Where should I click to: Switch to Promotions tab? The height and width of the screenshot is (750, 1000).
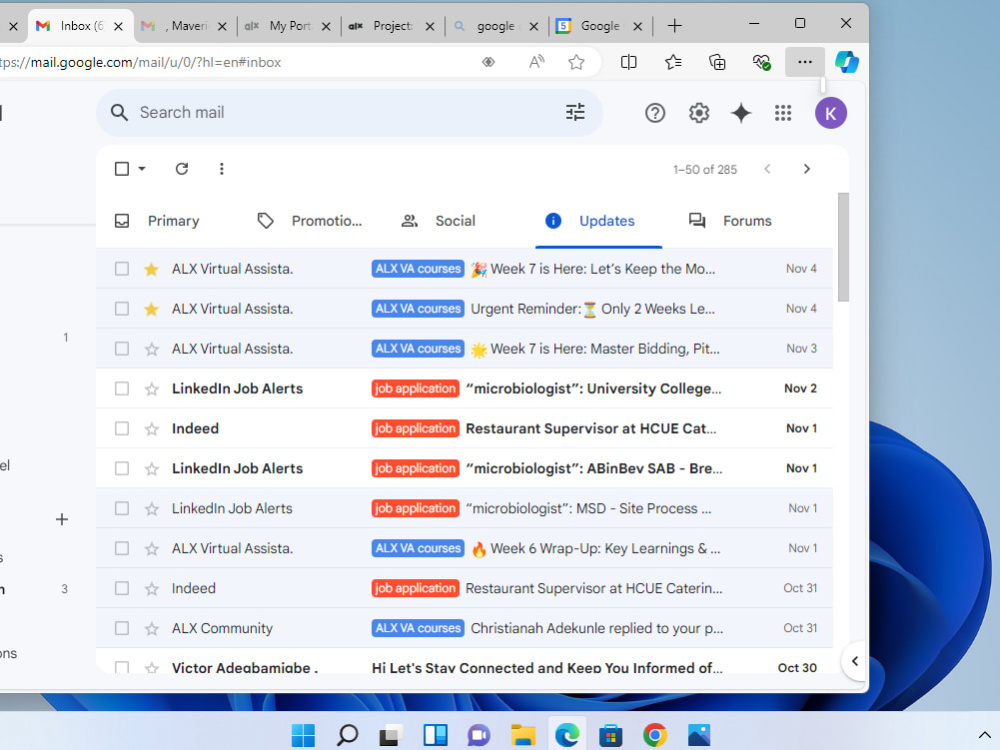[x=310, y=221]
